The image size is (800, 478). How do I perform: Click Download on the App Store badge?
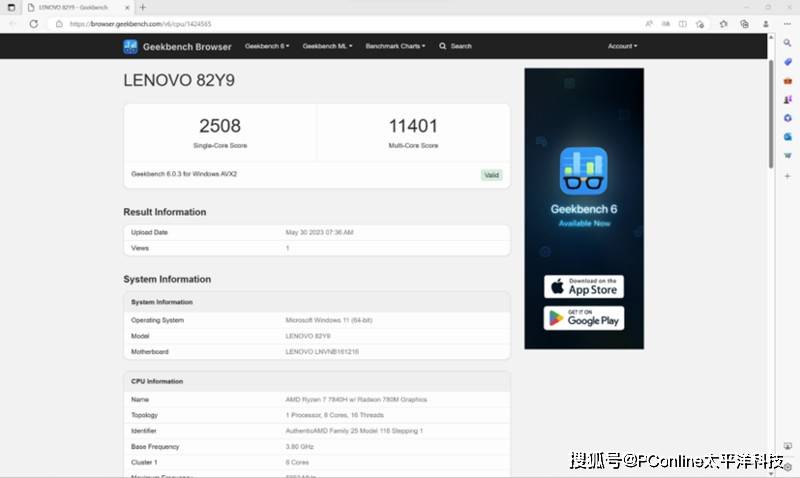pos(584,287)
